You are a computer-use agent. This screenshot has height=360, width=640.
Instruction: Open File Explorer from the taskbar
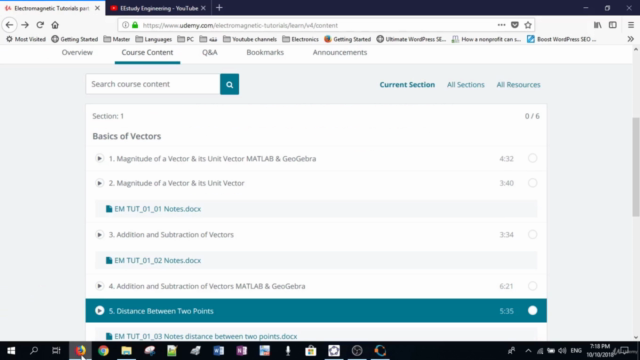click(127, 351)
